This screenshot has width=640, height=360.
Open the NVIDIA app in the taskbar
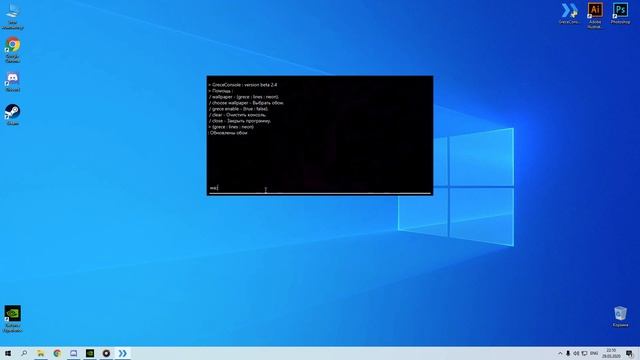click(90, 353)
